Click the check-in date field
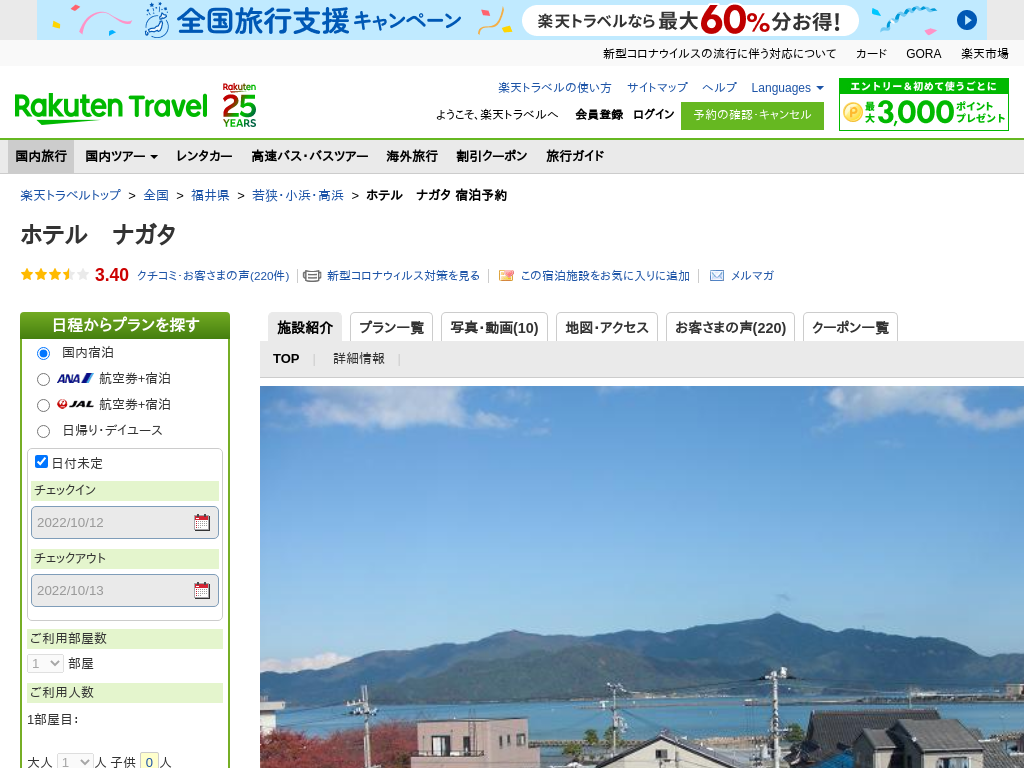The width and height of the screenshot is (1024, 768). point(110,522)
